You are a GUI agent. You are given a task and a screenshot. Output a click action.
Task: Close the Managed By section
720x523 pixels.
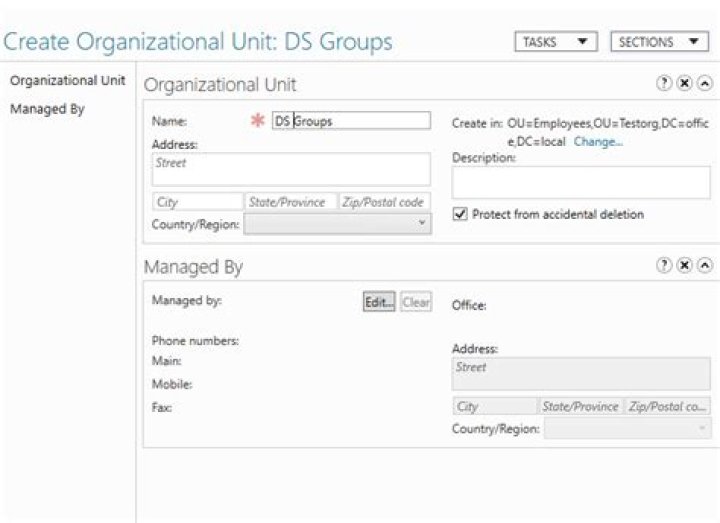[x=684, y=266]
